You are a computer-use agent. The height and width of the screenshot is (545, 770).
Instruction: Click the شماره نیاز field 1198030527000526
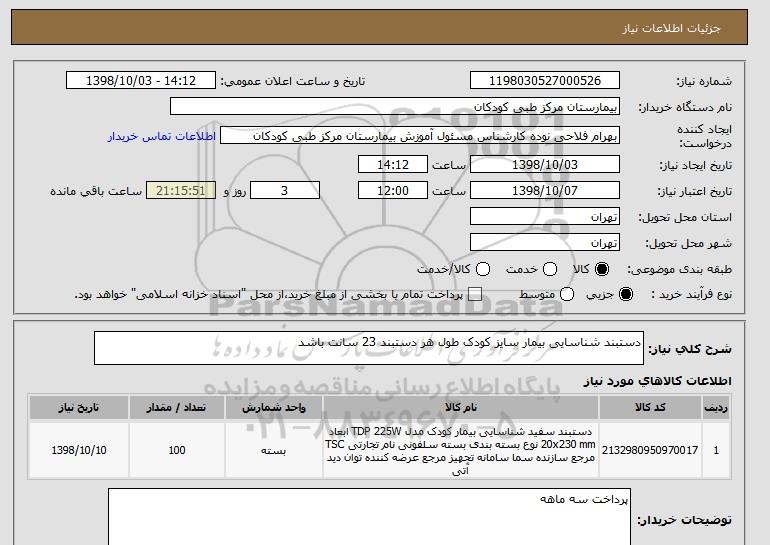545,81
